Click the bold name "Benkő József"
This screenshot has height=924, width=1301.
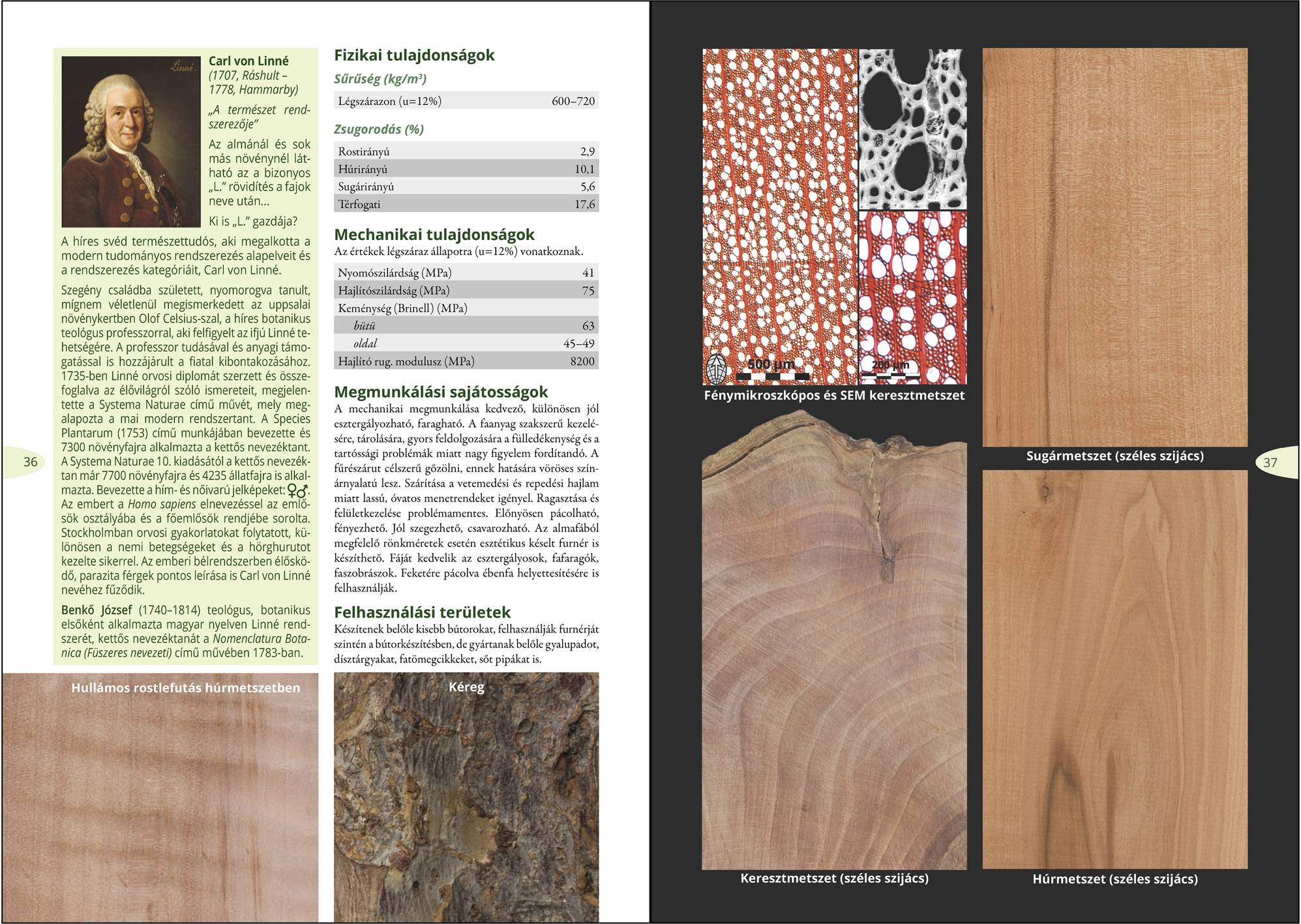tap(97, 610)
